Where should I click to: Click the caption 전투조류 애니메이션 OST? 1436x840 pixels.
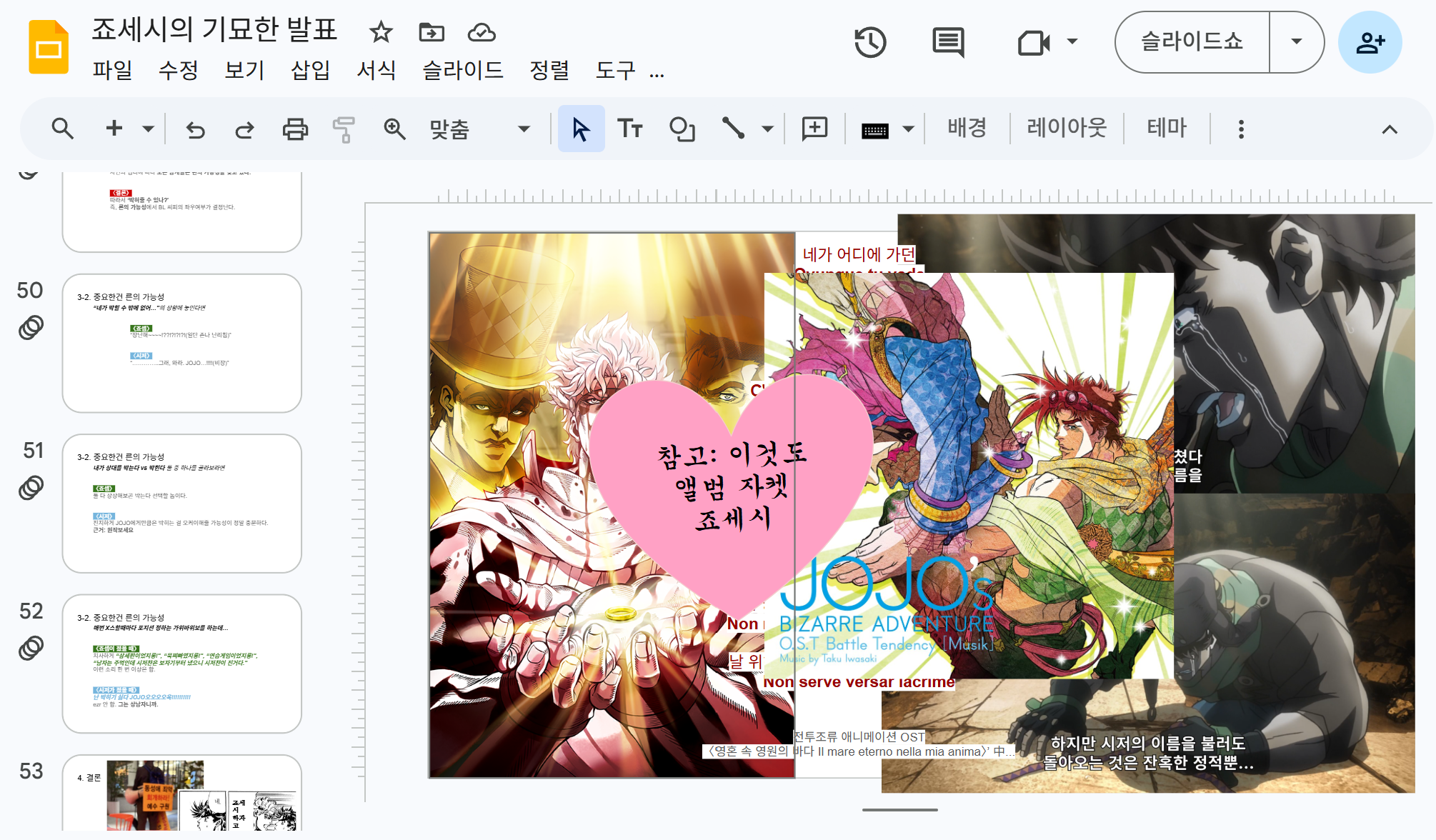tap(859, 736)
